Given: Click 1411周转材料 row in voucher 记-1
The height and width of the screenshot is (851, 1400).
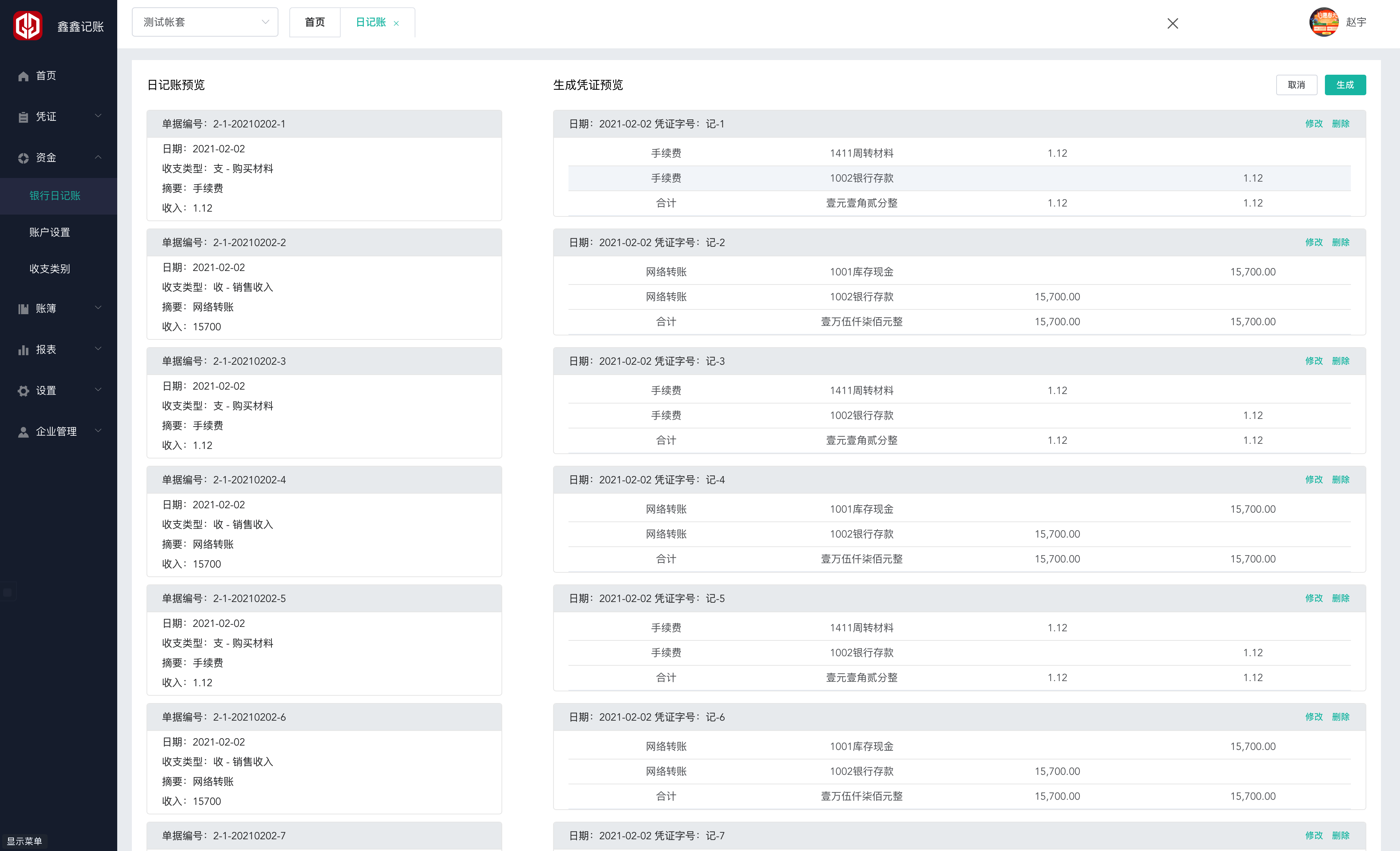Looking at the screenshot, I should [x=959, y=153].
